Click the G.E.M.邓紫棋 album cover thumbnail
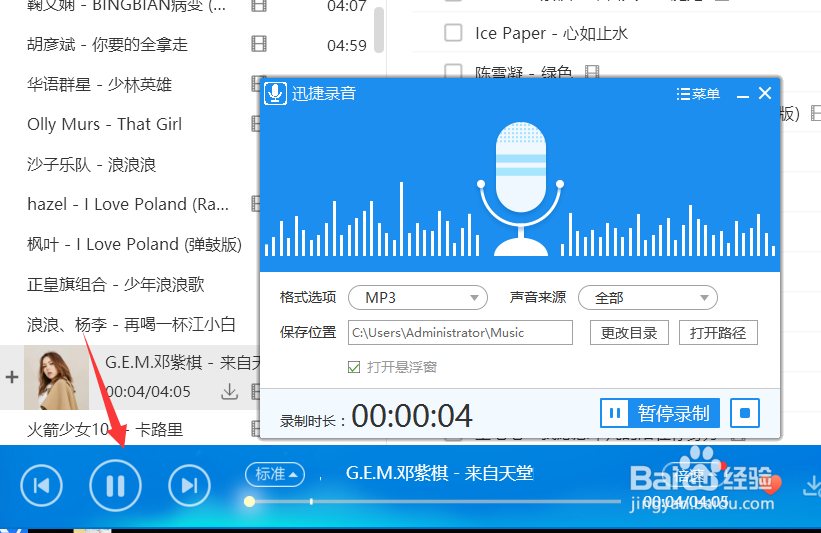Screen dimensions: 821x533 click(x=57, y=377)
